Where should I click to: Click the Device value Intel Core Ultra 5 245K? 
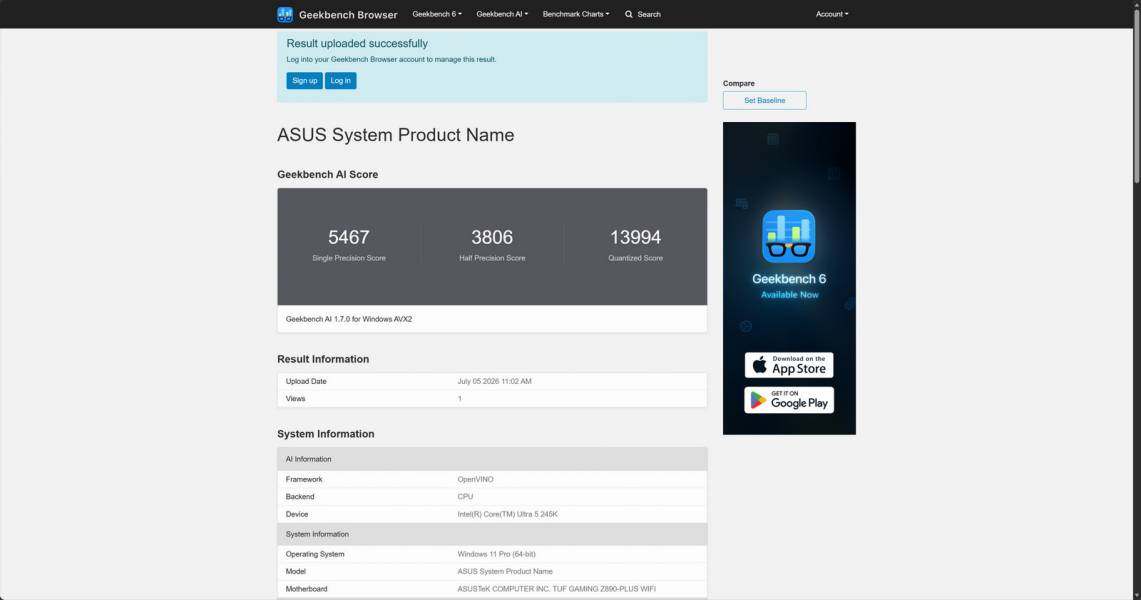[x=507, y=514]
